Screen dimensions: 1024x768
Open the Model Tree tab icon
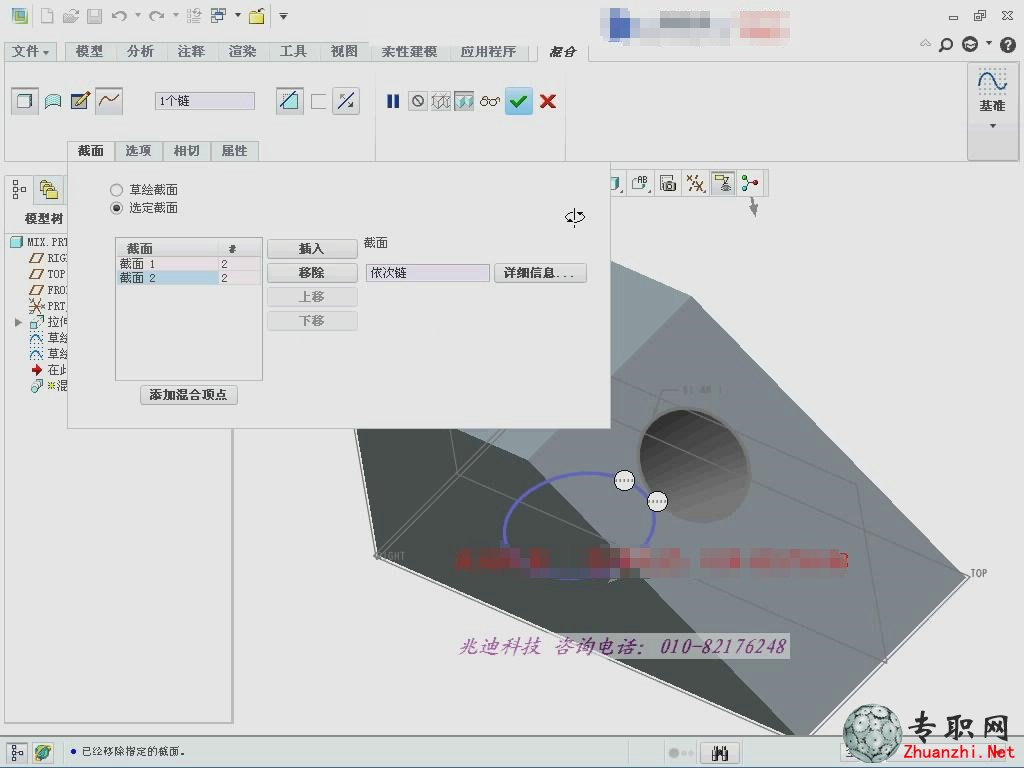pyautogui.click(x=19, y=189)
